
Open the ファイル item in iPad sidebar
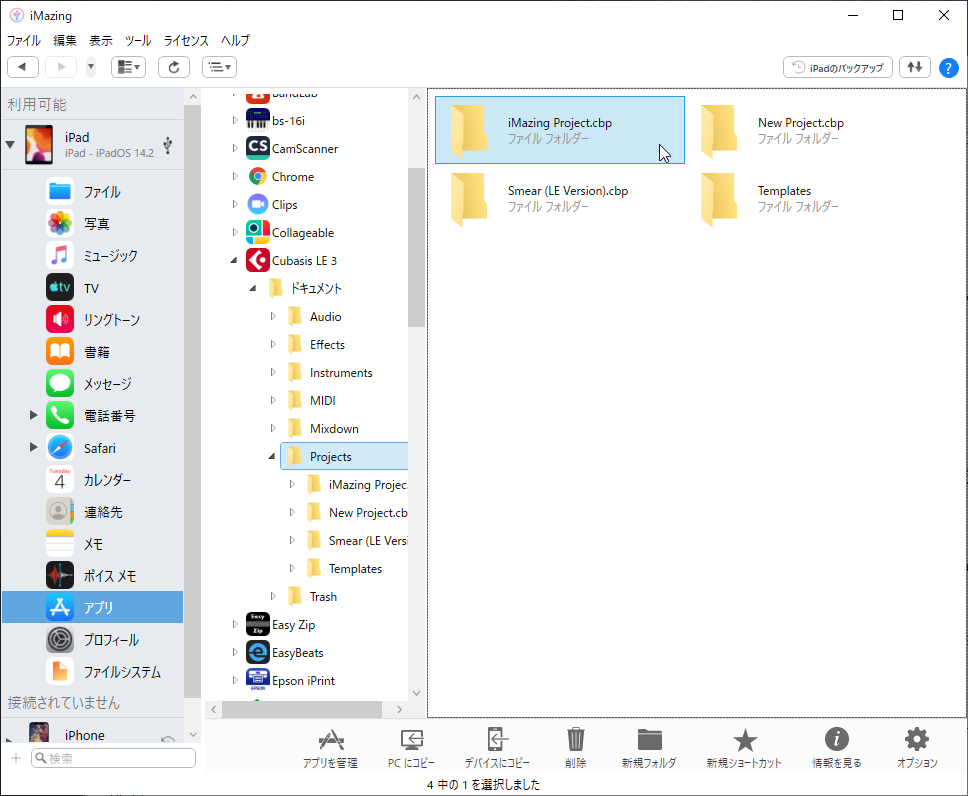coord(93,191)
